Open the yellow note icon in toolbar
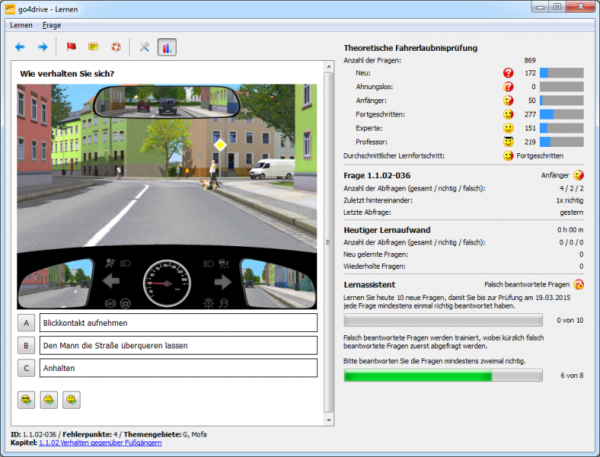Viewport: 600px width, 457px height. coord(93,46)
